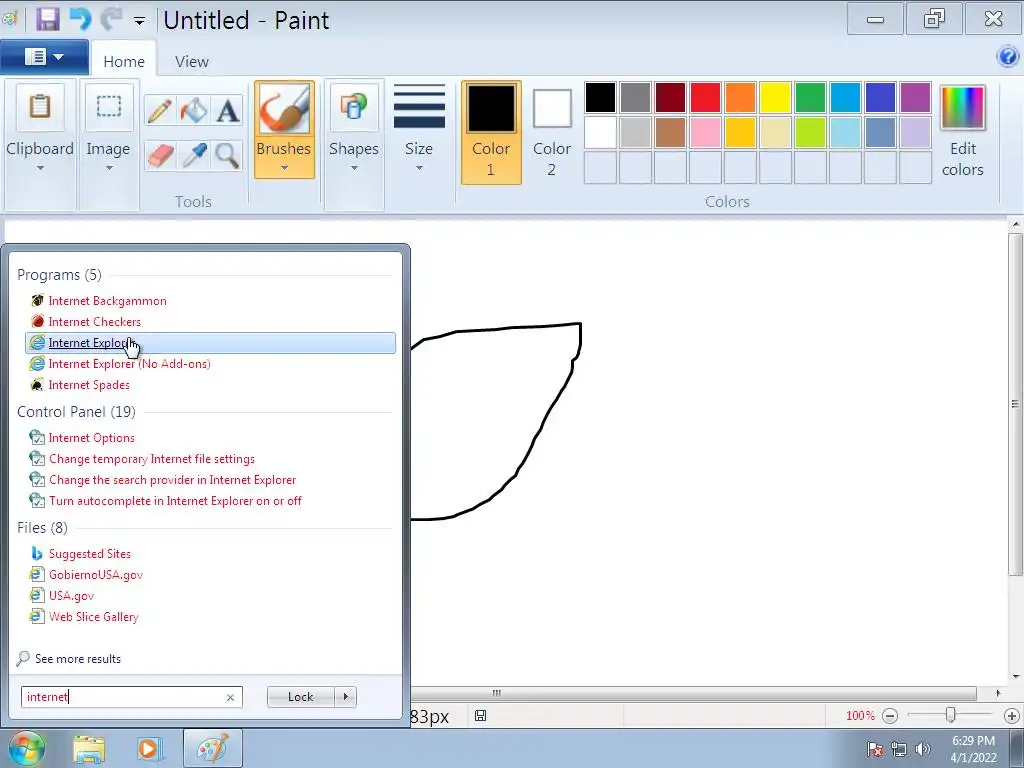Select Color 2 as active color
The image size is (1024, 768).
552,133
